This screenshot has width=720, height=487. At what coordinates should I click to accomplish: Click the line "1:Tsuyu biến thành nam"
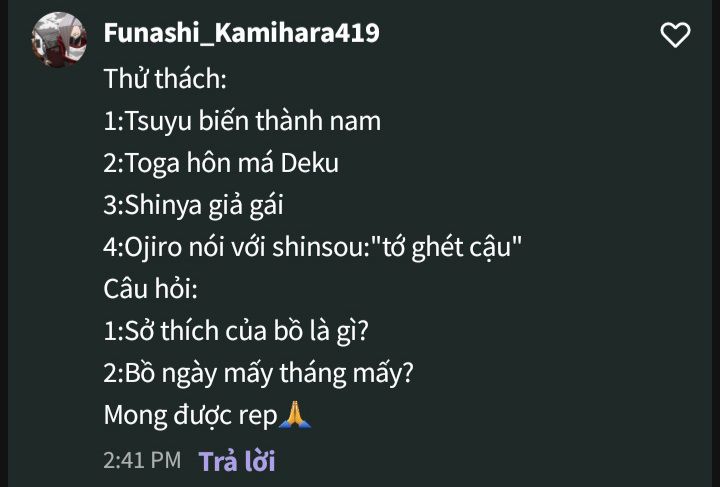tap(242, 121)
